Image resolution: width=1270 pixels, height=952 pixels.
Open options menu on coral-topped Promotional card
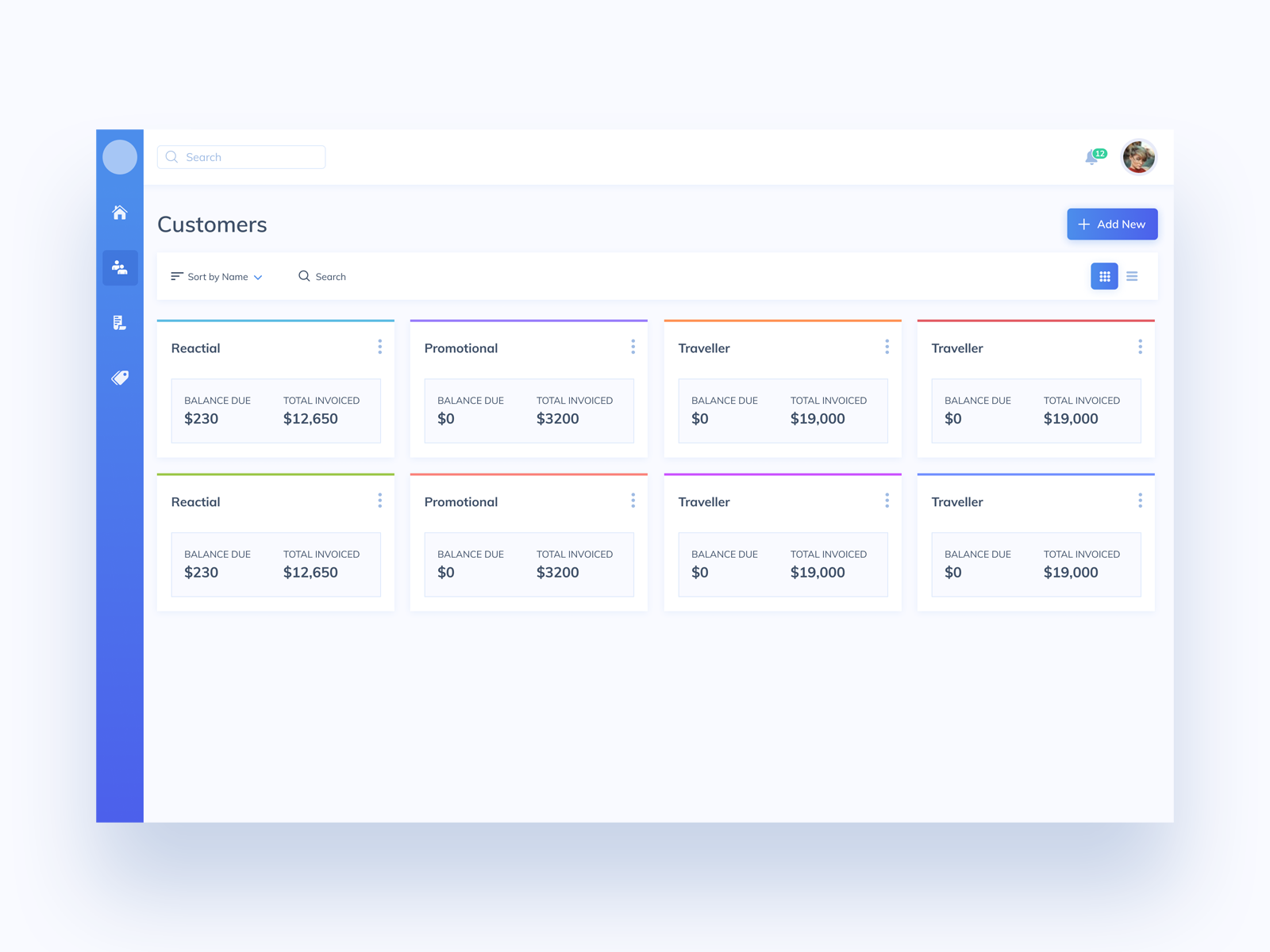click(x=633, y=501)
